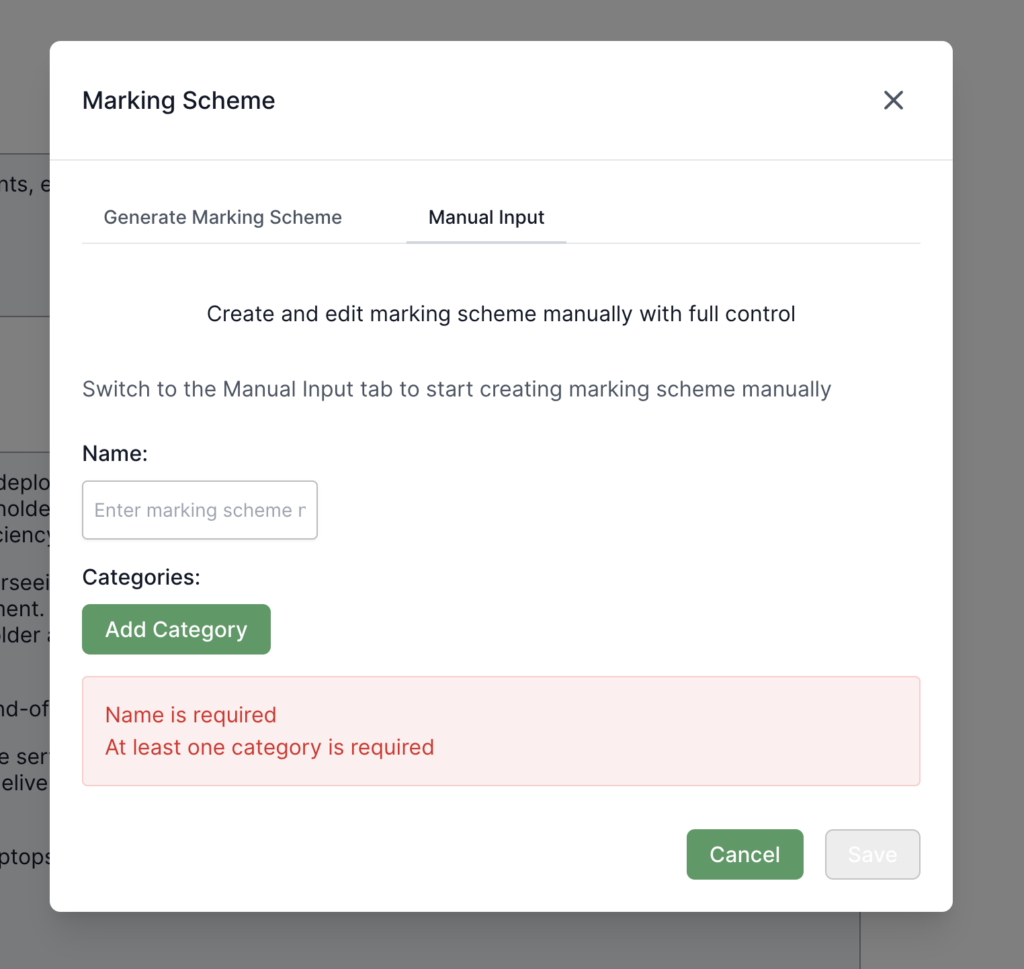The image size is (1024, 969).
Task: Switch to Generate Marking Scheme tab
Action: tap(223, 217)
